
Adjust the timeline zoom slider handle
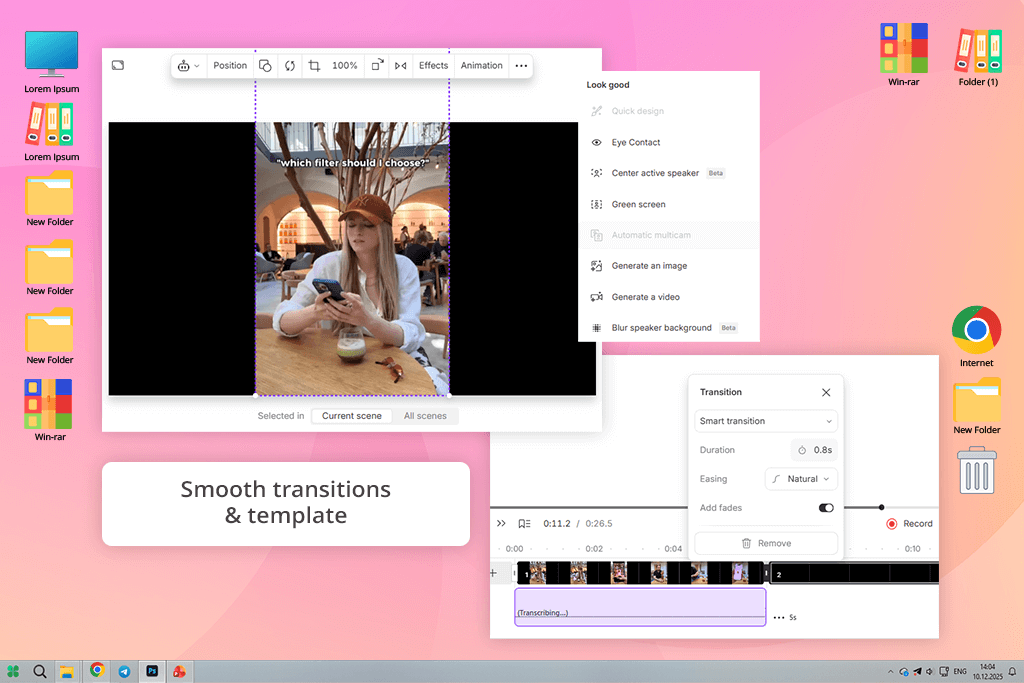881,507
